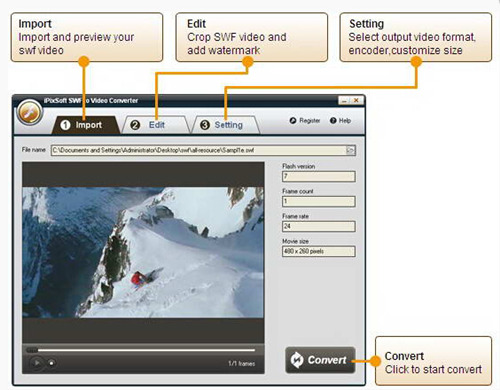Close the SWF to Video Converter window
This screenshot has height=390, width=500.
tap(356, 100)
